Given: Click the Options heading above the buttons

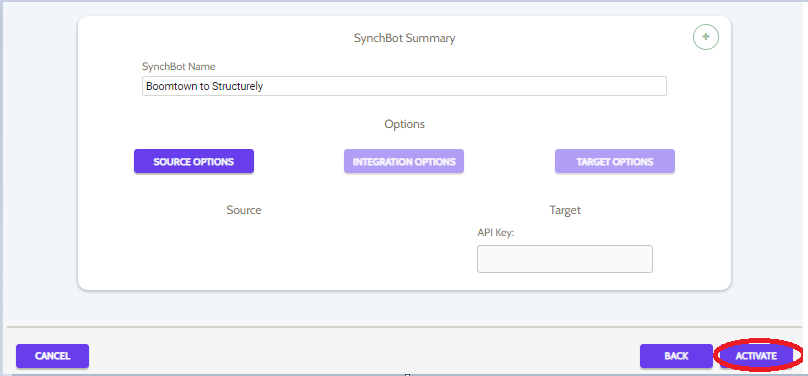Looking at the screenshot, I should (405, 124).
